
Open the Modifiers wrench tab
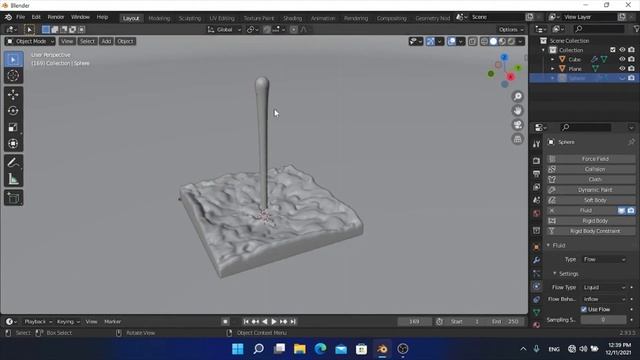pos(536,260)
